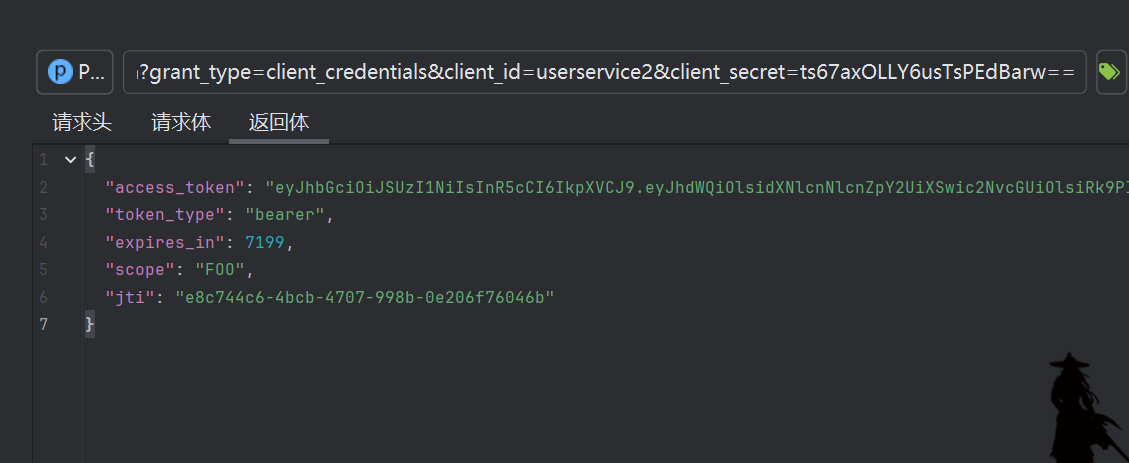Click the green tag icon
The width and height of the screenshot is (1129, 463).
click(1108, 72)
